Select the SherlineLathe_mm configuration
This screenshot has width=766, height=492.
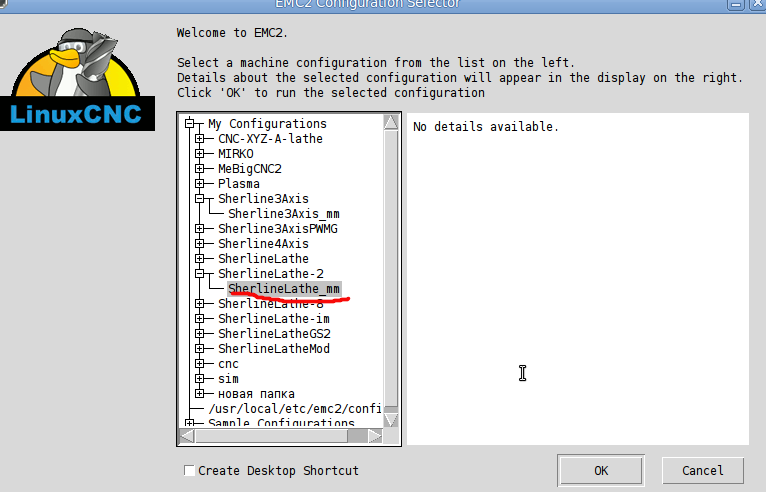tap(284, 289)
